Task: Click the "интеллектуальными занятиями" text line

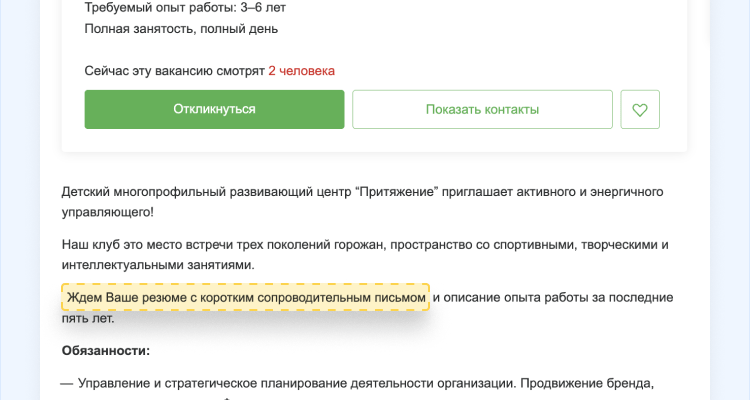Action: [x=158, y=265]
